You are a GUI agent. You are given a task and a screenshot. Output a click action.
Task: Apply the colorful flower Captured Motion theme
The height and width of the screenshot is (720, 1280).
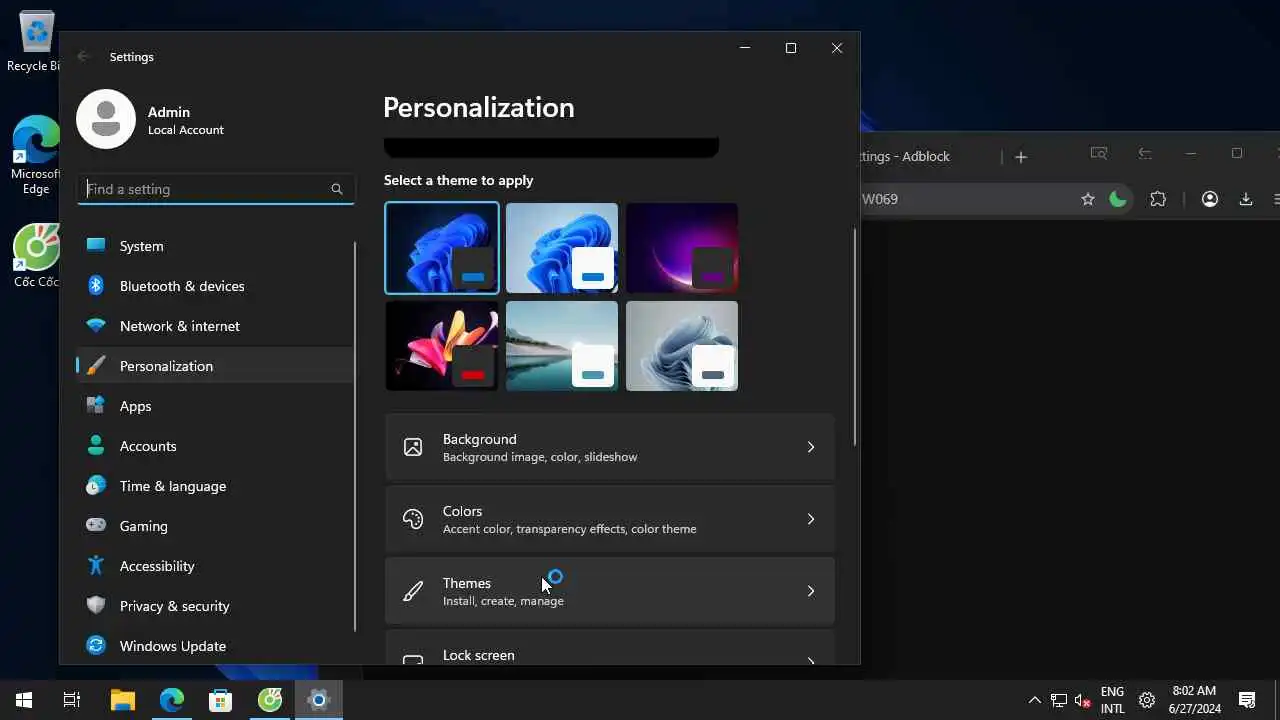[442, 346]
